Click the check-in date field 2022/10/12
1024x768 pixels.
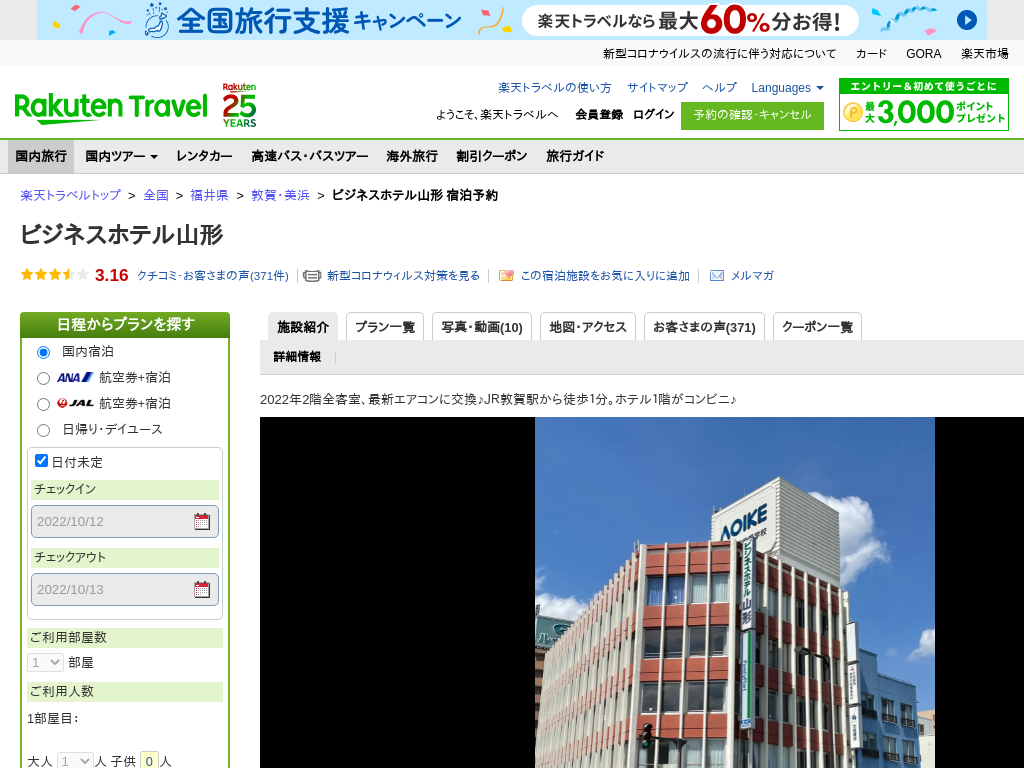[x=125, y=521]
